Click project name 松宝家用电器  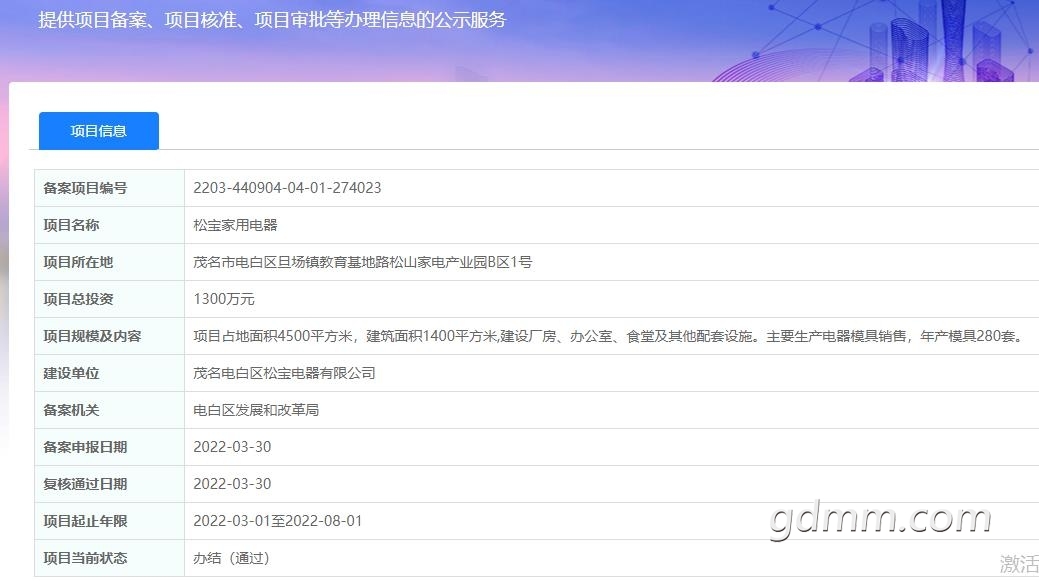(x=235, y=225)
